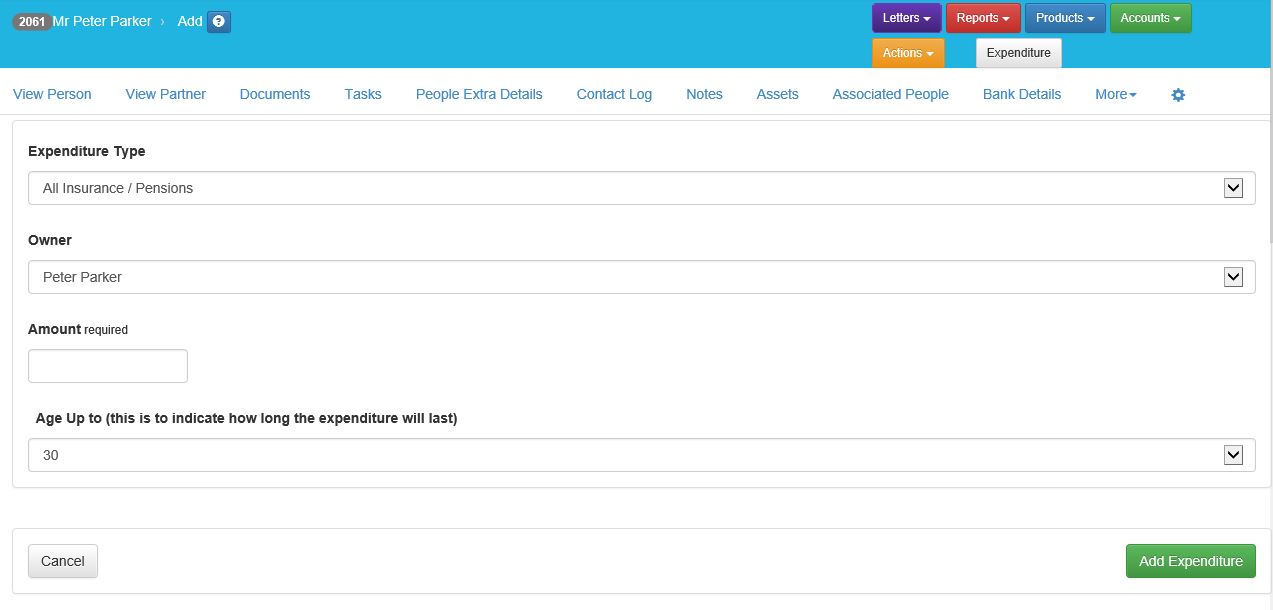Open the purple Letters menu
This screenshot has width=1273, height=610.
(x=906, y=18)
